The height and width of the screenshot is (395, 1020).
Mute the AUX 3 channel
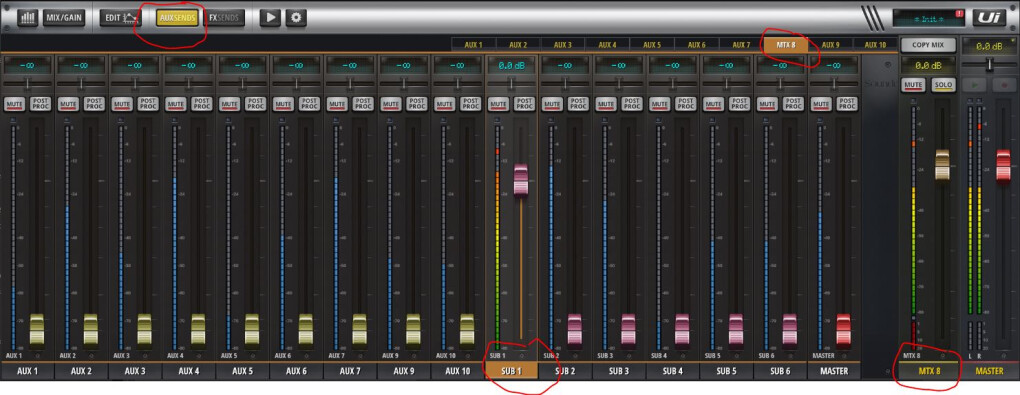tap(122, 103)
